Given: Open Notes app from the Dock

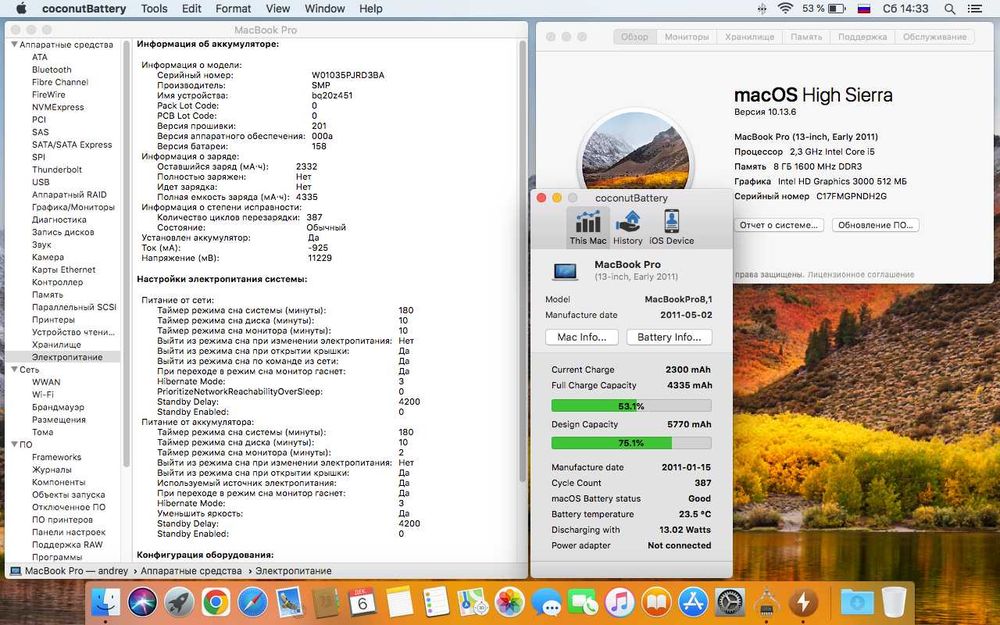Looking at the screenshot, I should point(400,602).
